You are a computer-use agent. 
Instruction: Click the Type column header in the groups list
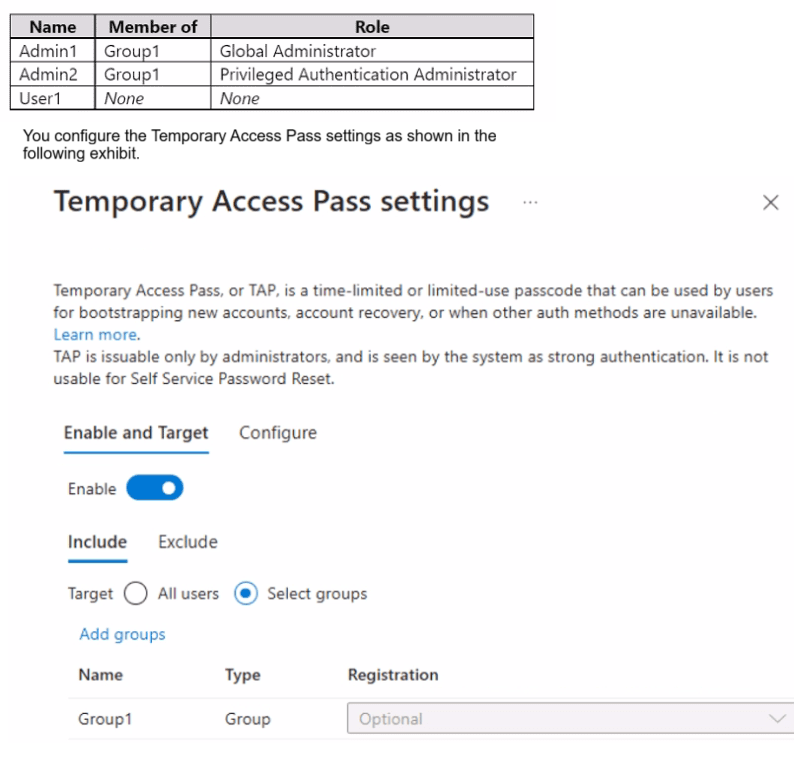242,675
